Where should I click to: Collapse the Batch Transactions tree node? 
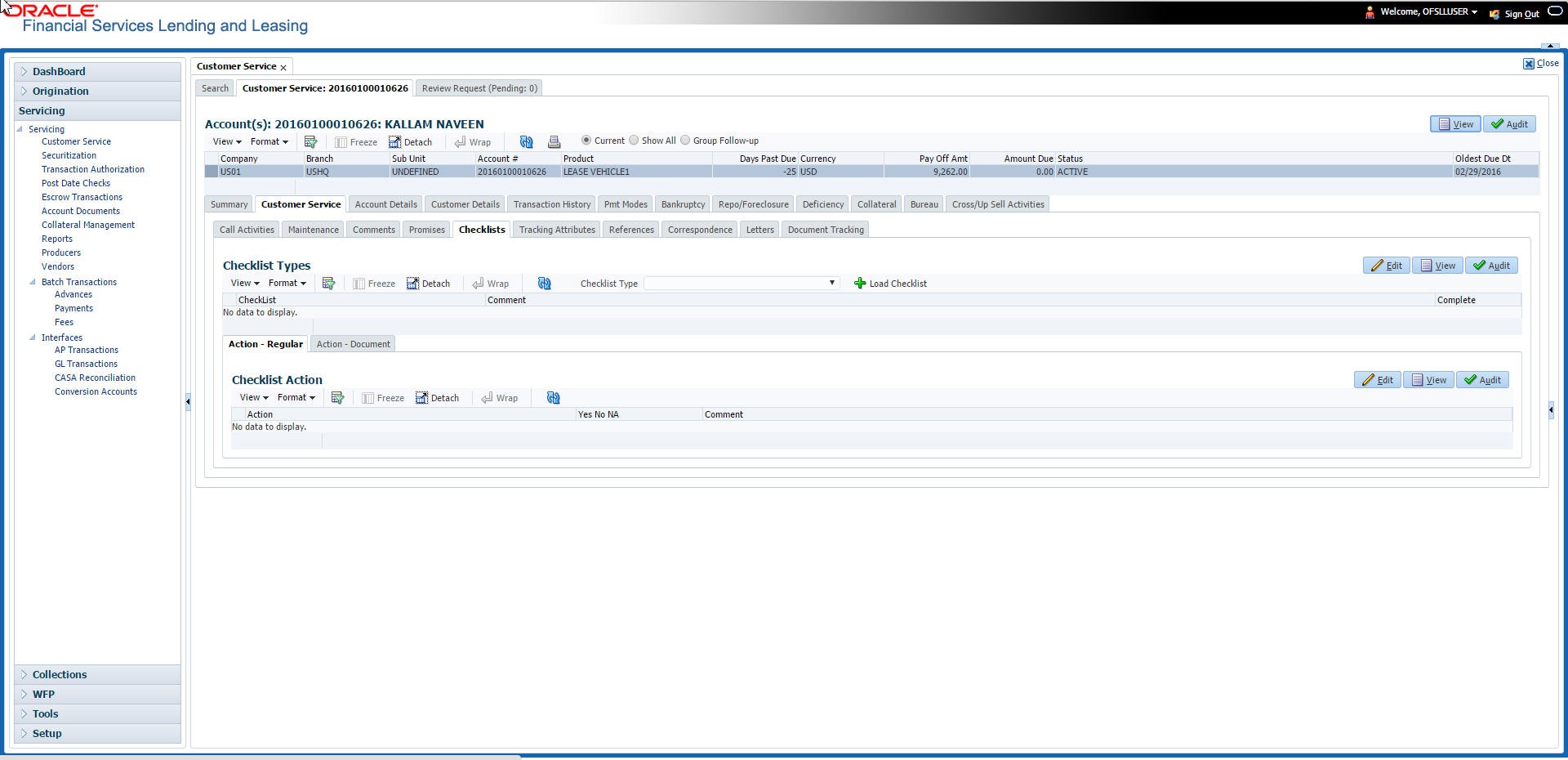[33, 282]
